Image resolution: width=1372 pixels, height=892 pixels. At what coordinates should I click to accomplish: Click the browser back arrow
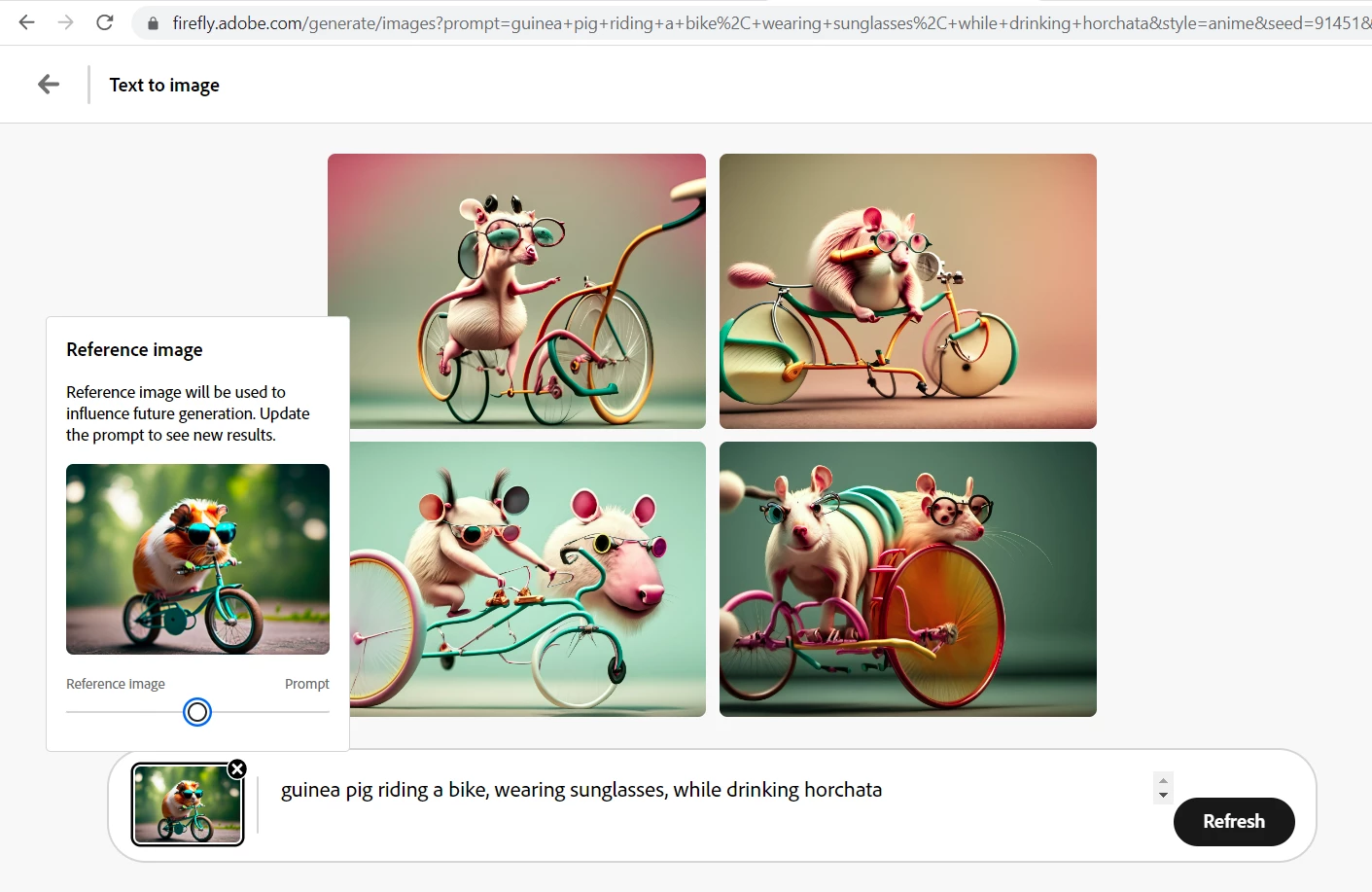26,22
